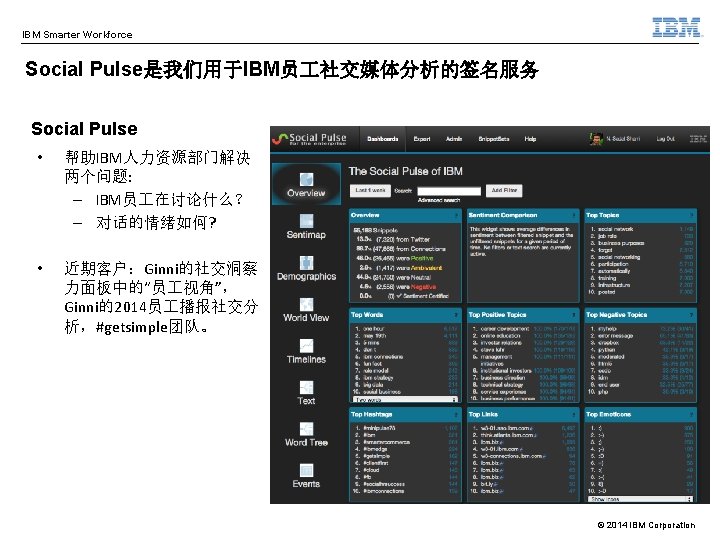Image resolution: width=720 pixels, height=540 pixels.
Task: Click '#ibmconnections' in Top Hashtags
Action: click(383, 491)
